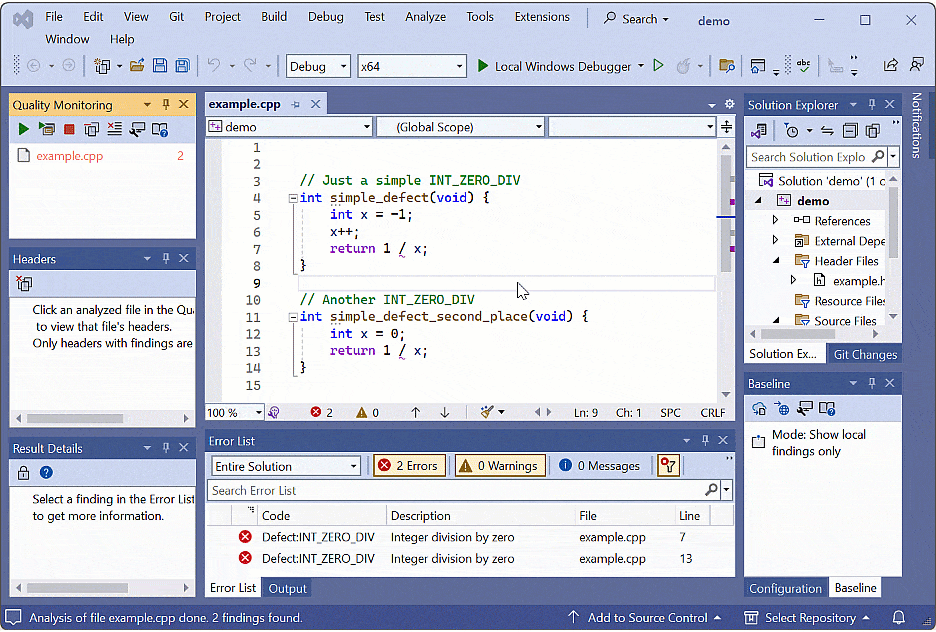Click the editor settings gear icon above code
This screenshot has width=936, height=632.
[x=728, y=104]
